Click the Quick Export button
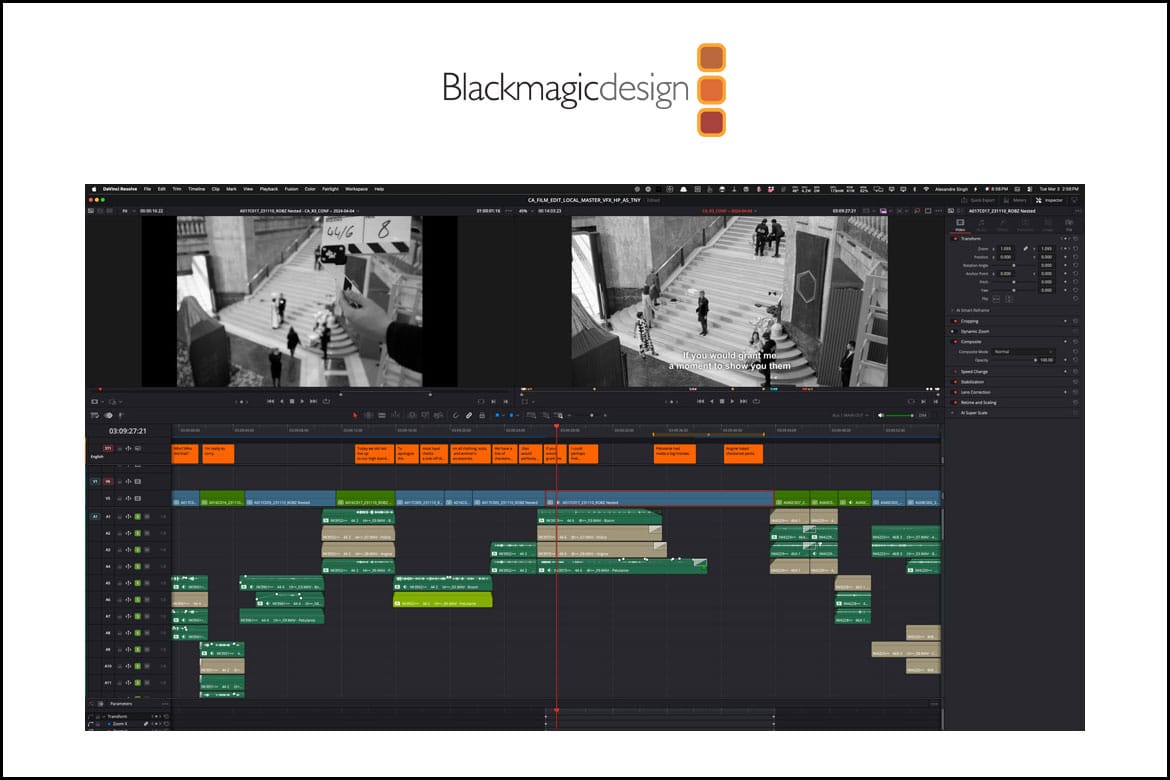The height and width of the screenshot is (780, 1170). tap(976, 200)
